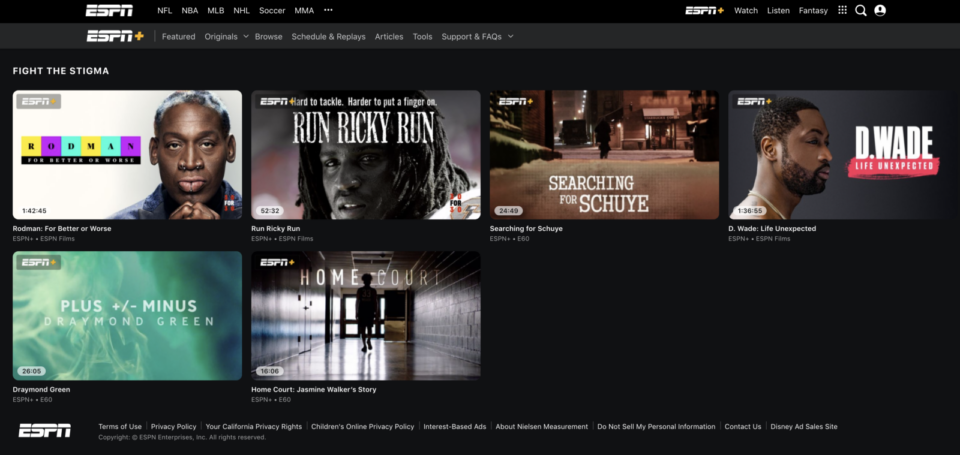Open the MMA menu item
The image size is (960, 455).
pyautogui.click(x=304, y=10)
